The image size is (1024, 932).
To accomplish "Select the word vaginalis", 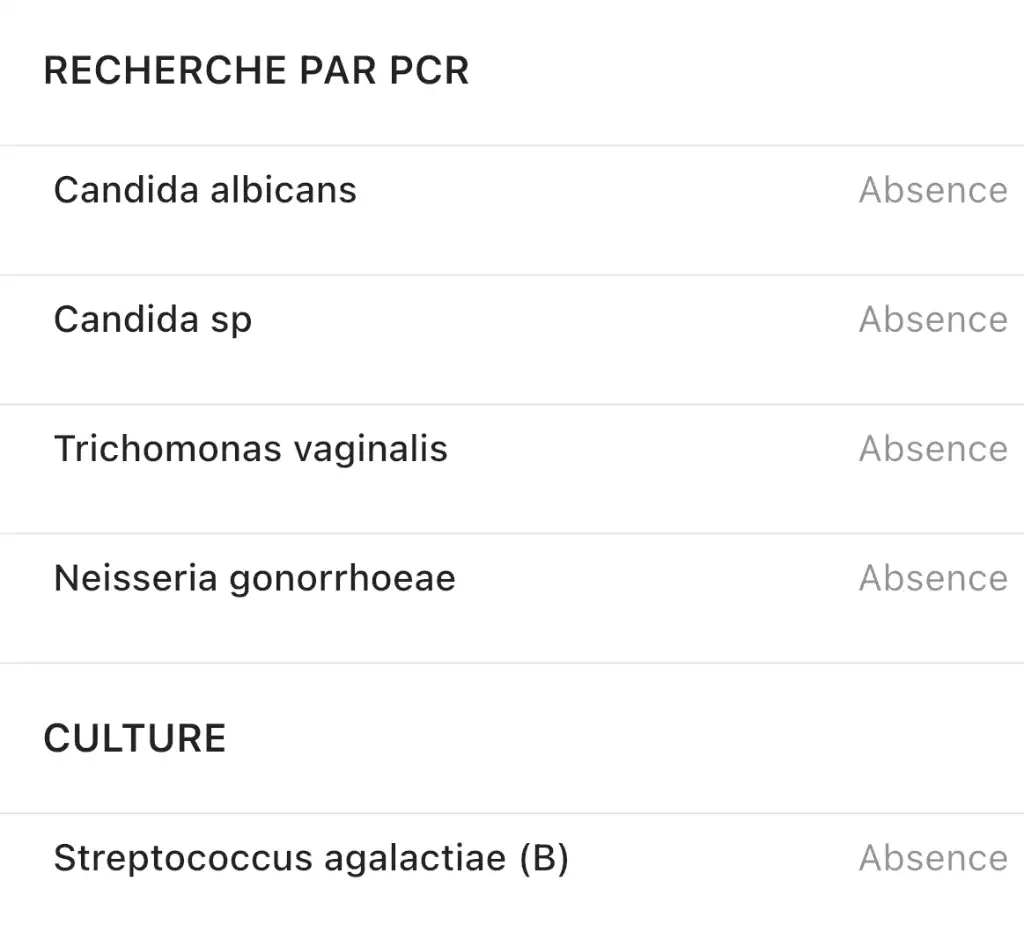I will click(x=371, y=449).
